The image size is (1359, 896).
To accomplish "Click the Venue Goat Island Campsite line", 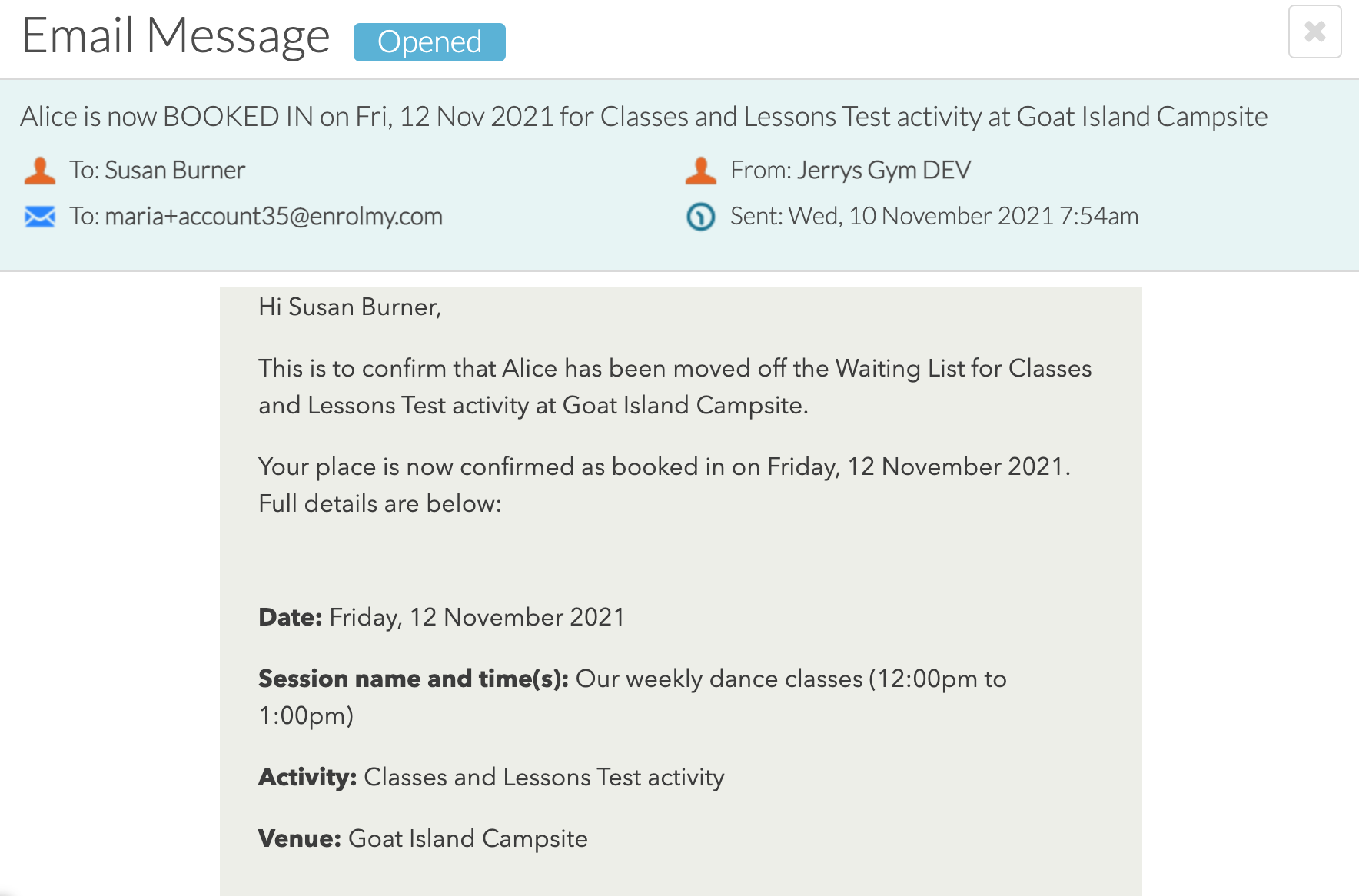I will 423,838.
